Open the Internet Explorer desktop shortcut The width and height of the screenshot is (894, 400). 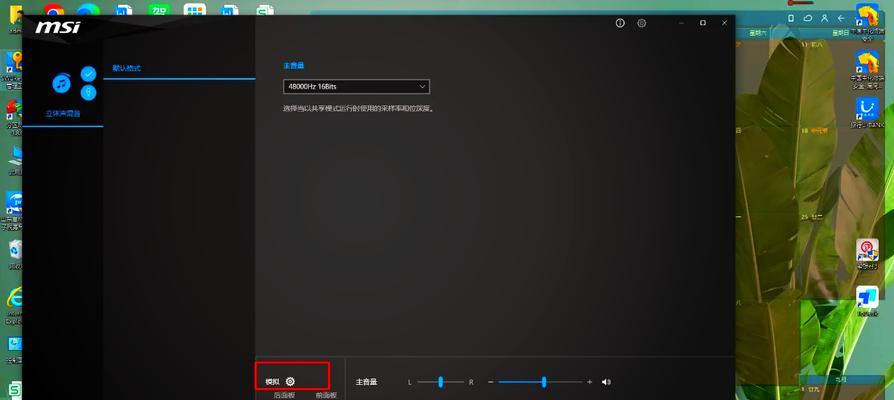point(14,297)
